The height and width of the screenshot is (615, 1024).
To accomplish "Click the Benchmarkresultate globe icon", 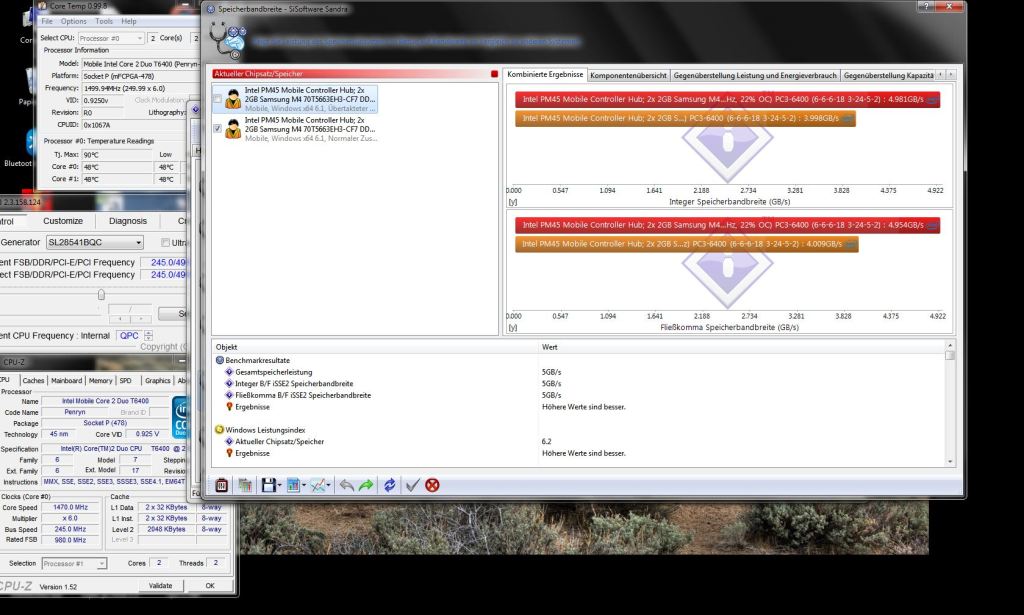I will pyautogui.click(x=219, y=360).
